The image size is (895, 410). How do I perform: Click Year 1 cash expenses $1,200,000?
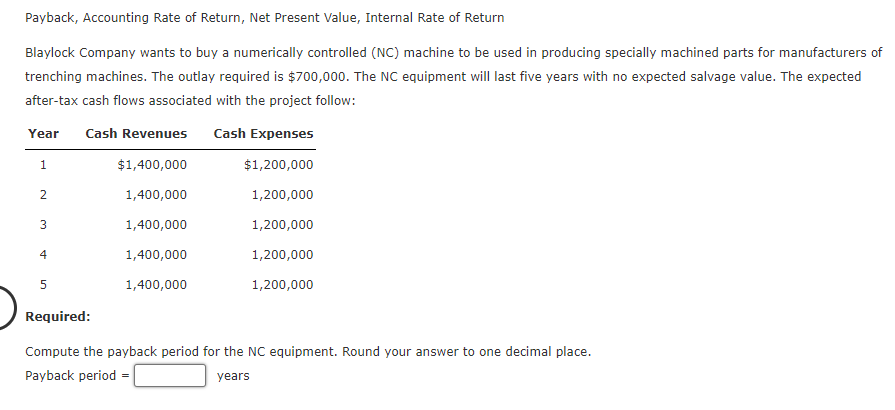click(x=279, y=165)
